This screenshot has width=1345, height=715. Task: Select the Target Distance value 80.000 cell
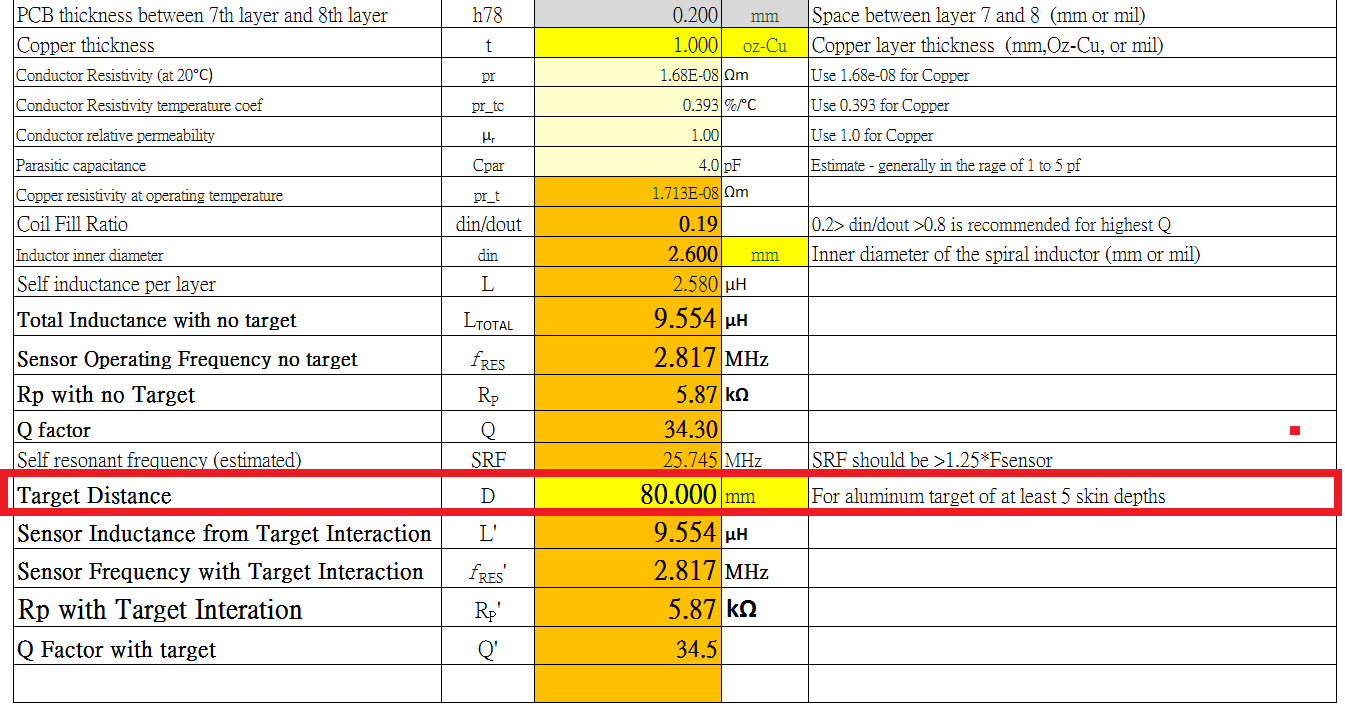[x=628, y=495]
